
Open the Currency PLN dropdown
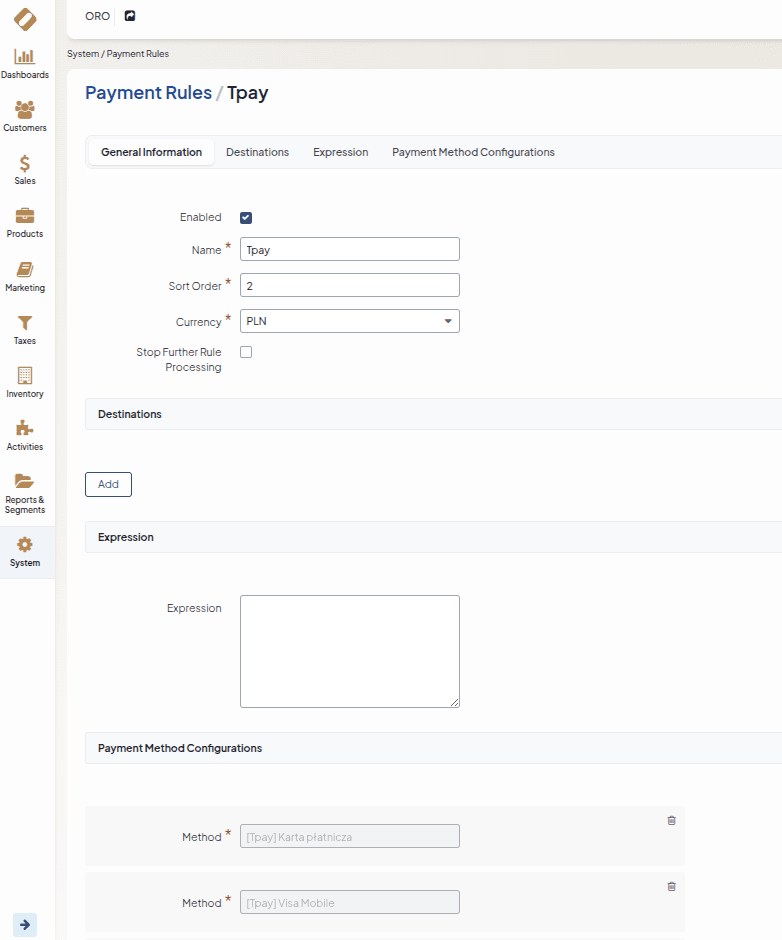pos(349,321)
